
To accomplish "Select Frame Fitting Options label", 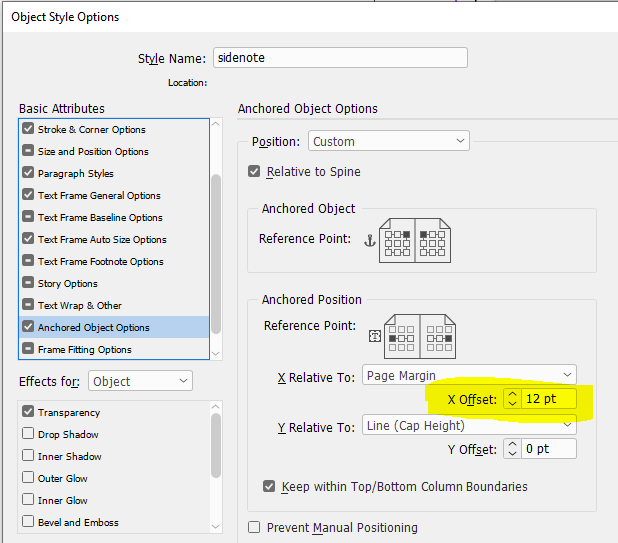I will pos(85,350).
